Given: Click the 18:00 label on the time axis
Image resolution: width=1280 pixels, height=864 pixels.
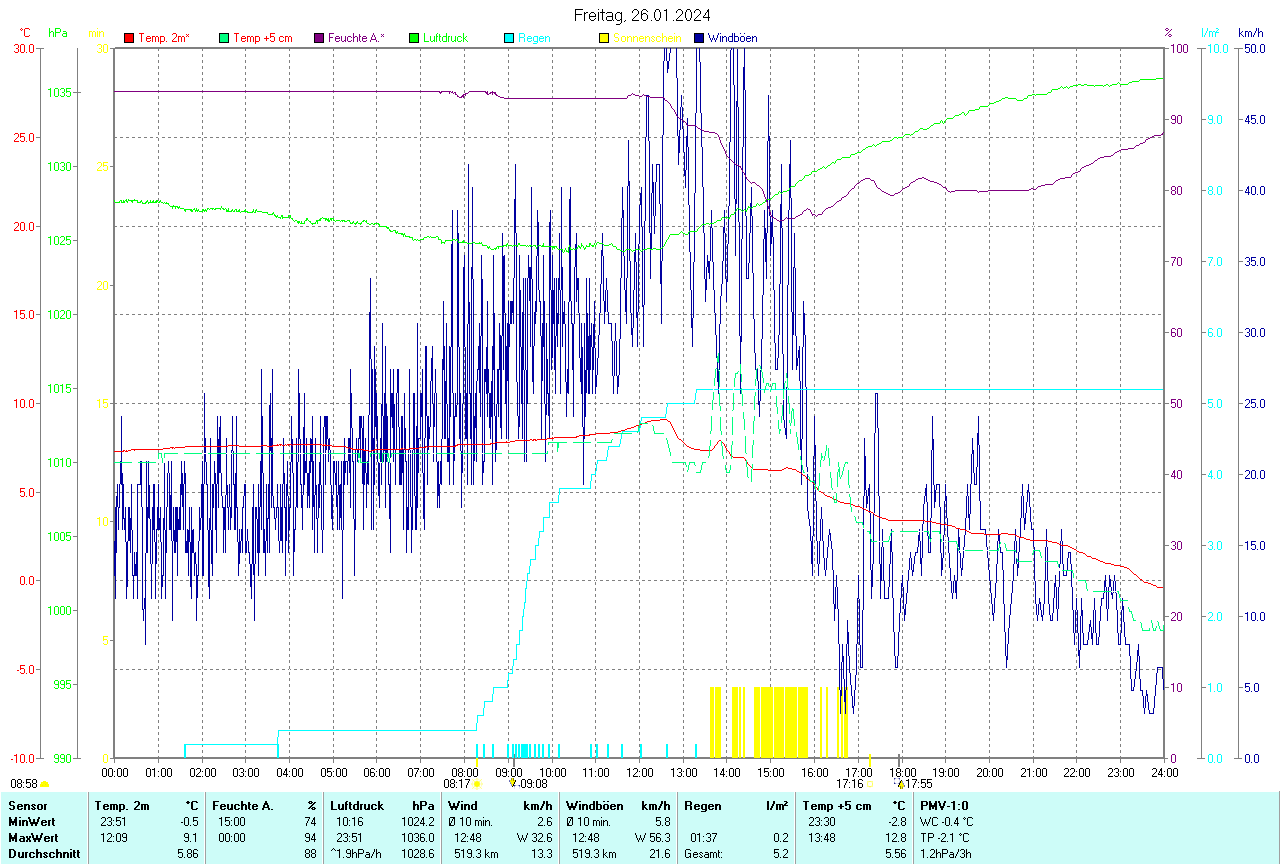Looking at the screenshot, I should (x=902, y=772).
